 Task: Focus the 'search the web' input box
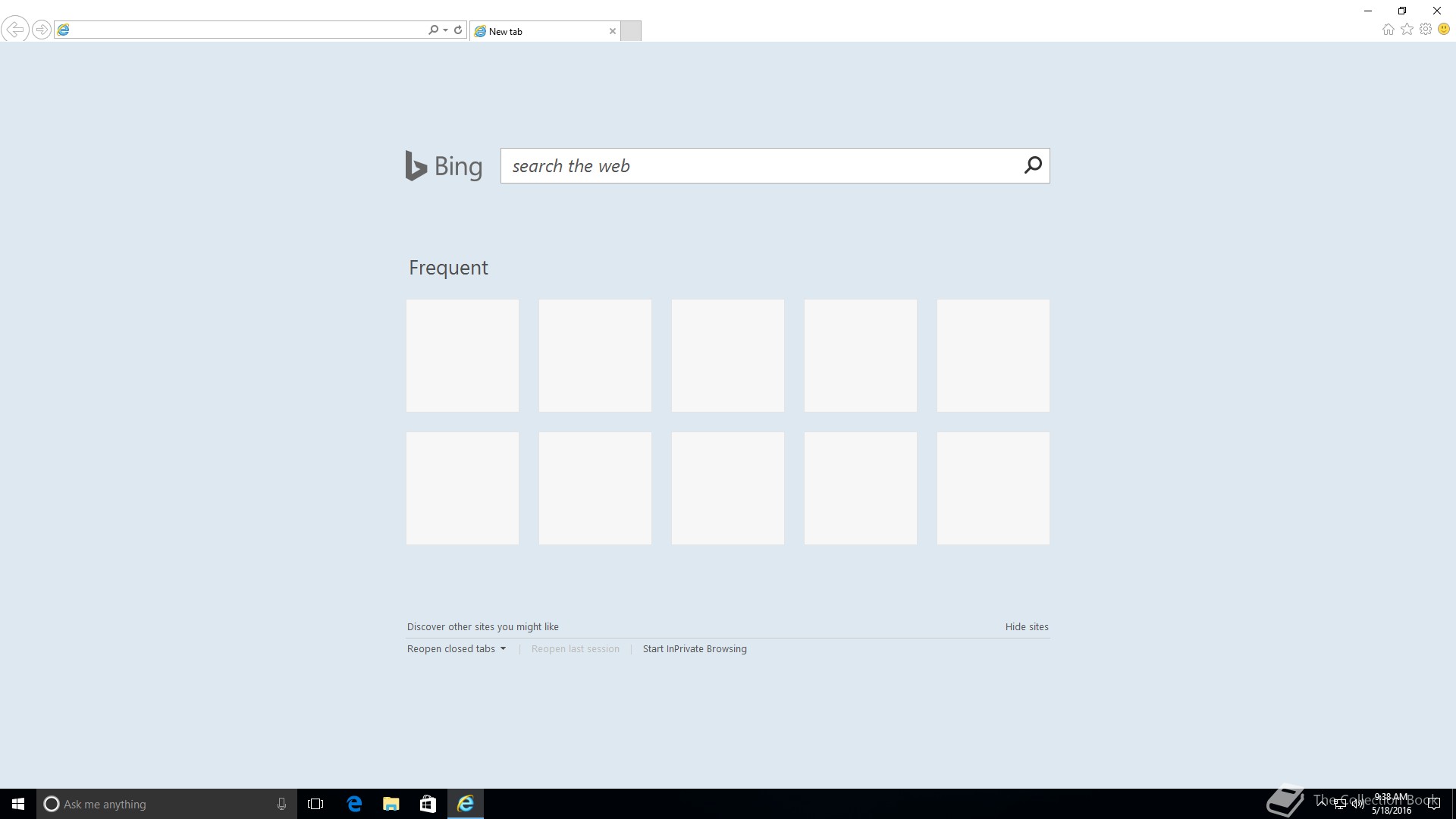coord(758,165)
